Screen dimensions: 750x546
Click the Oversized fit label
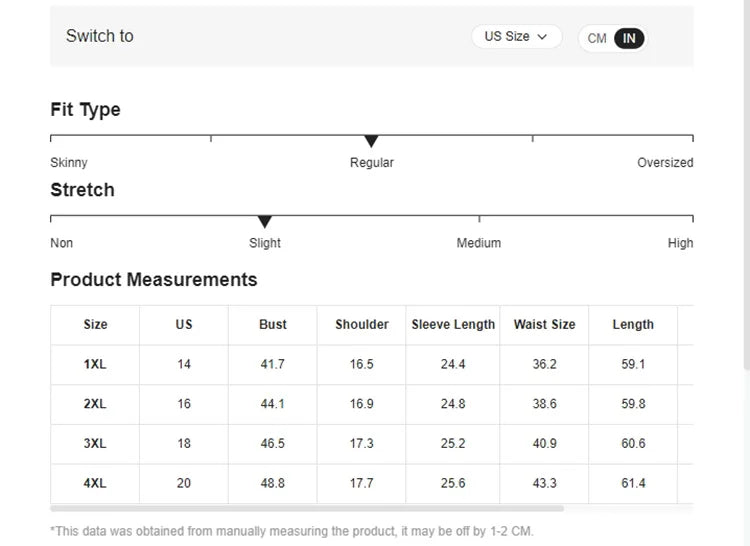(665, 163)
